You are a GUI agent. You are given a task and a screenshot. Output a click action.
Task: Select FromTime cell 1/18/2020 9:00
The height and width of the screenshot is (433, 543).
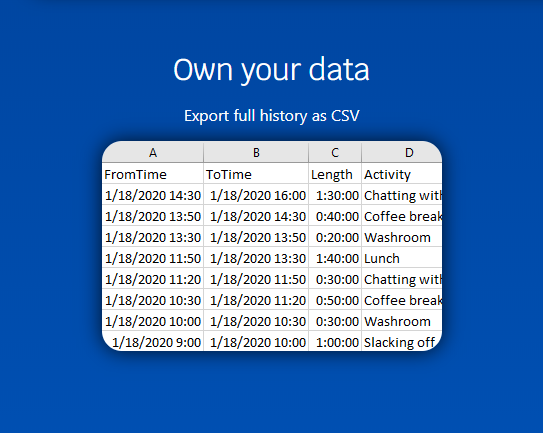coord(153,342)
